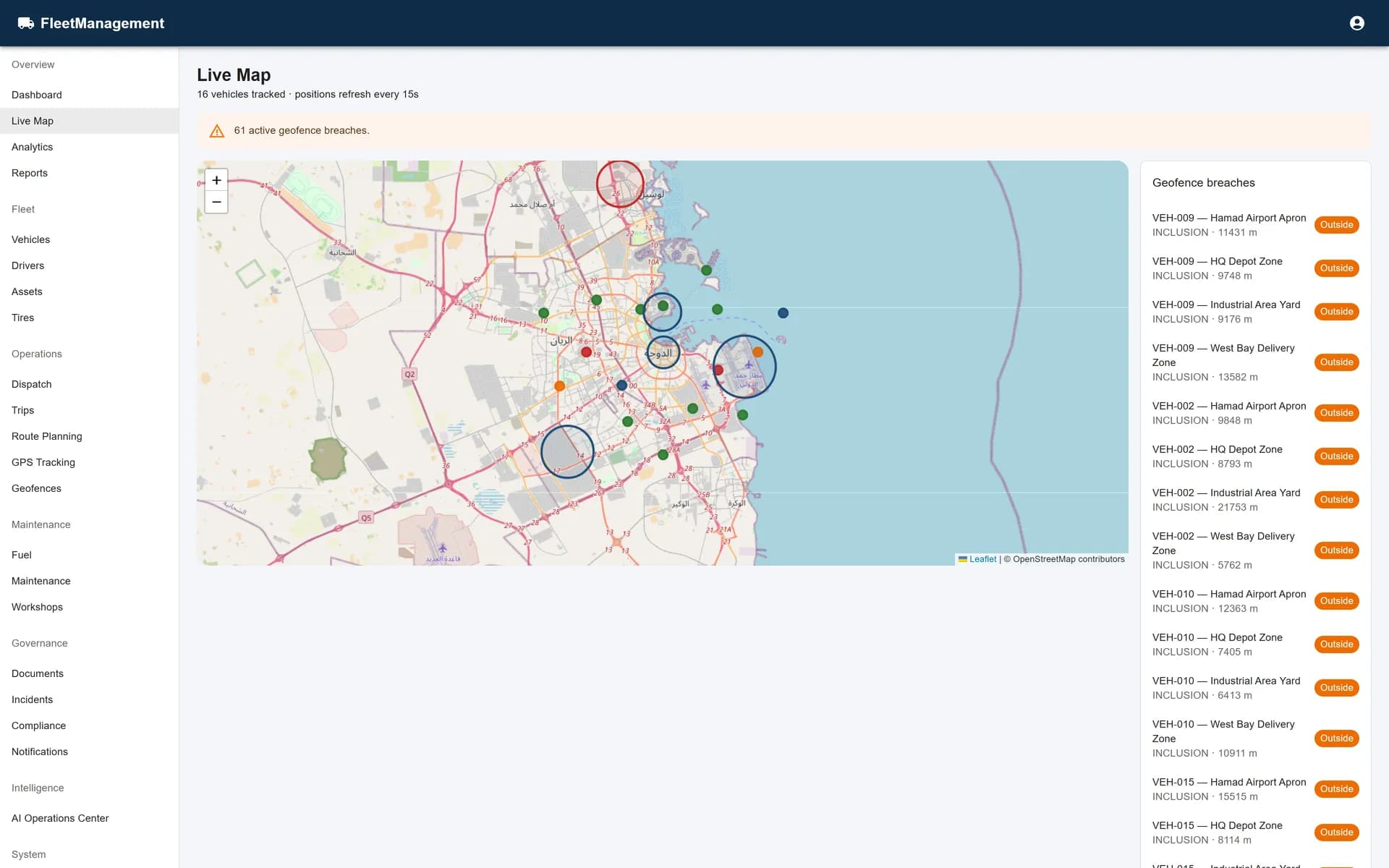Open Compliance page
Viewport: 1389px width, 868px height.
click(89, 726)
